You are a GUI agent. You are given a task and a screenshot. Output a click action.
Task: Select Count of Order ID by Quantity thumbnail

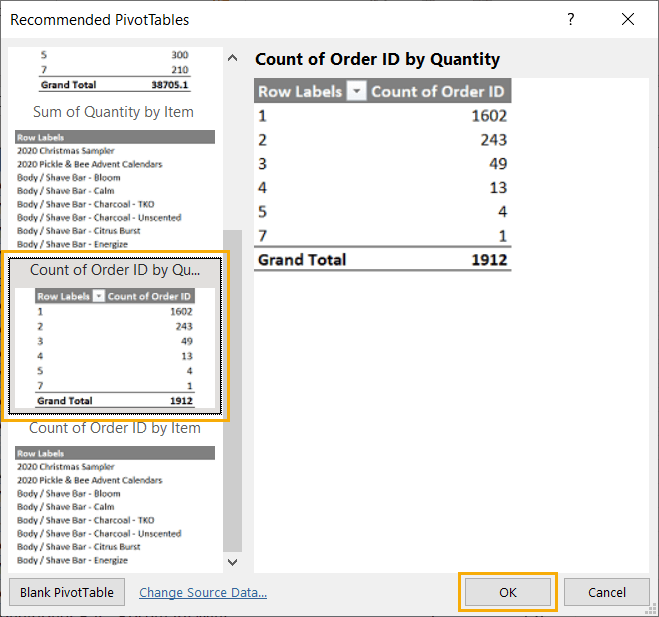[x=115, y=336]
